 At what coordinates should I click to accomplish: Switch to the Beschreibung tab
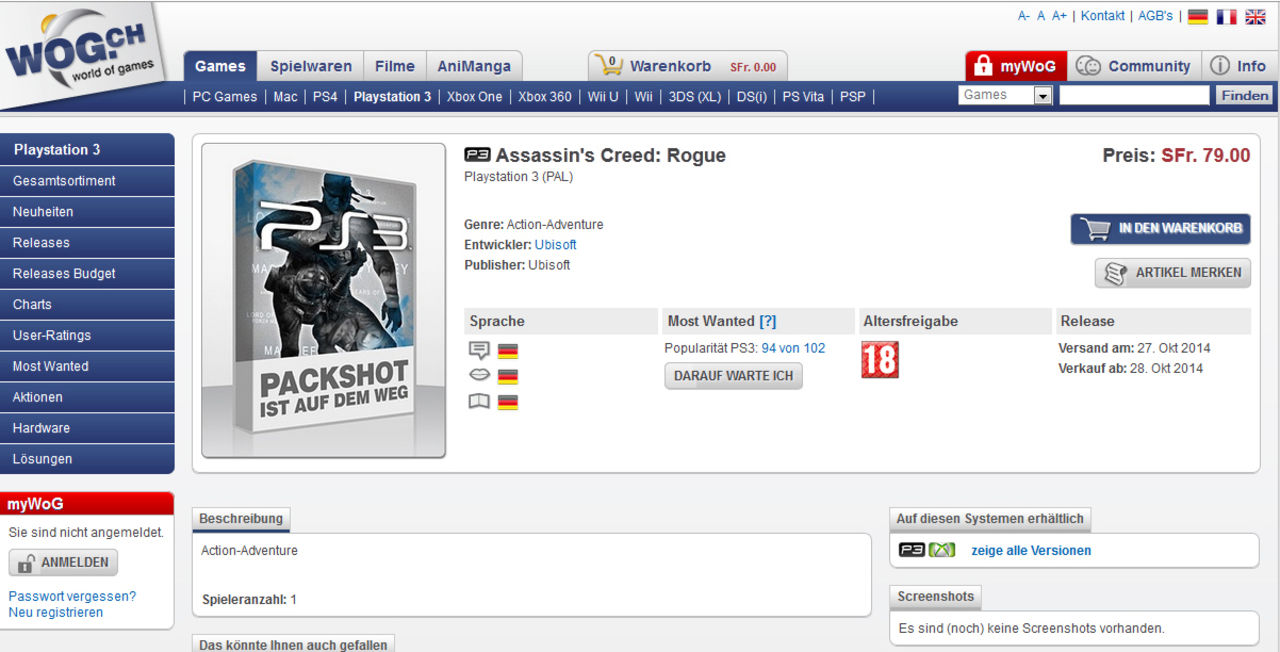pyautogui.click(x=241, y=519)
